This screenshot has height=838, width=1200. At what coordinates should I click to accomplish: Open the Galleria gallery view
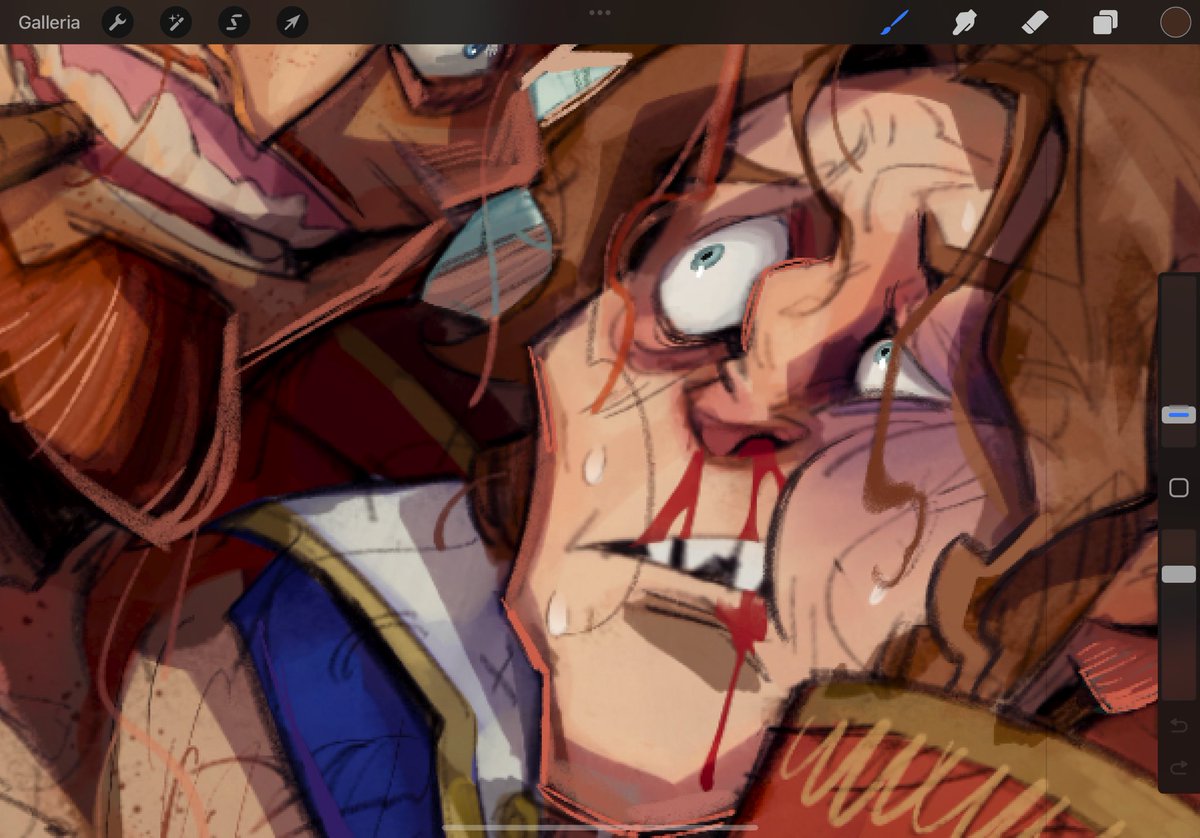click(x=49, y=22)
